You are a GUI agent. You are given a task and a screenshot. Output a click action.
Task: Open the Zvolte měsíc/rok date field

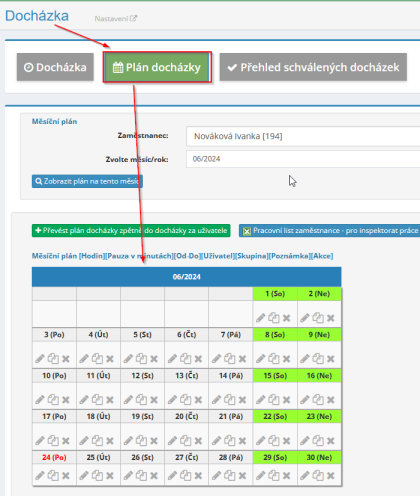tap(303, 159)
